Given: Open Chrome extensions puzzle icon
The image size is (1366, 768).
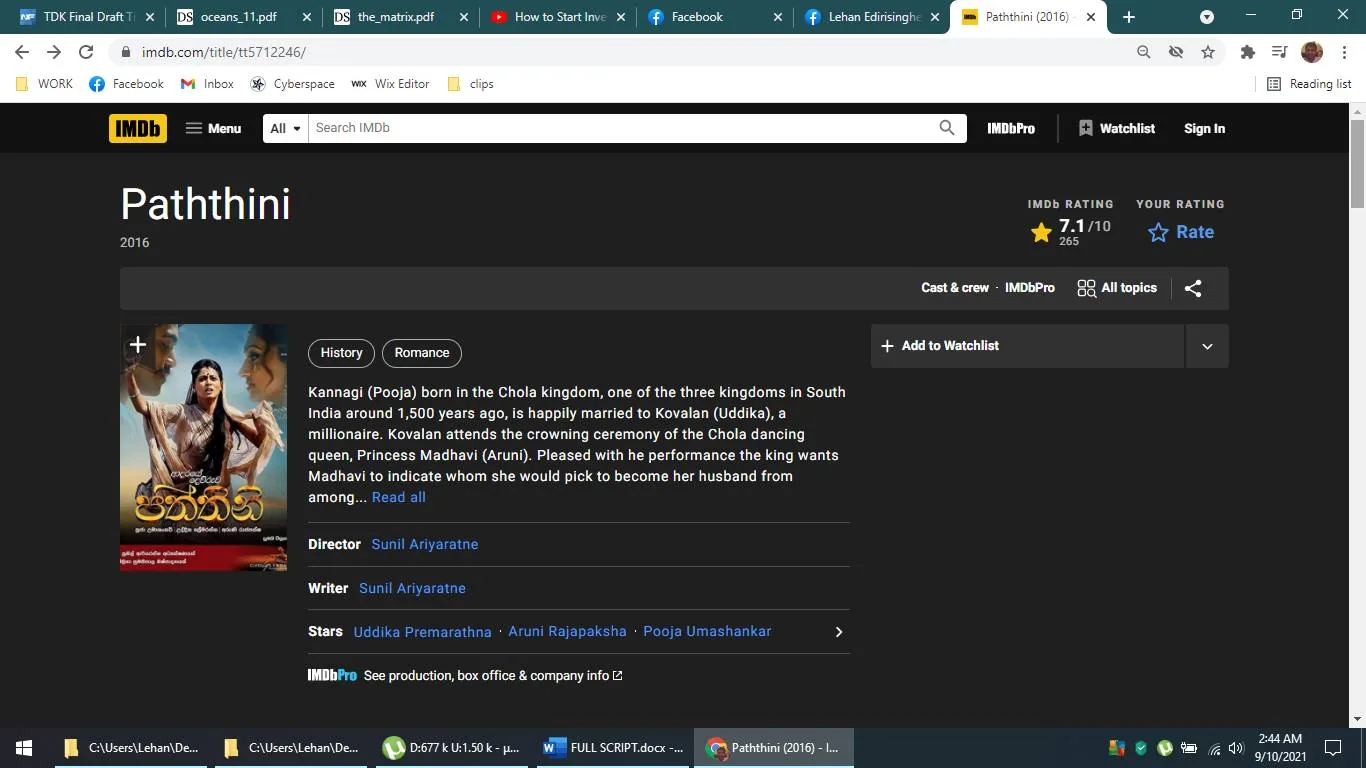Looking at the screenshot, I should click(x=1247, y=52).
